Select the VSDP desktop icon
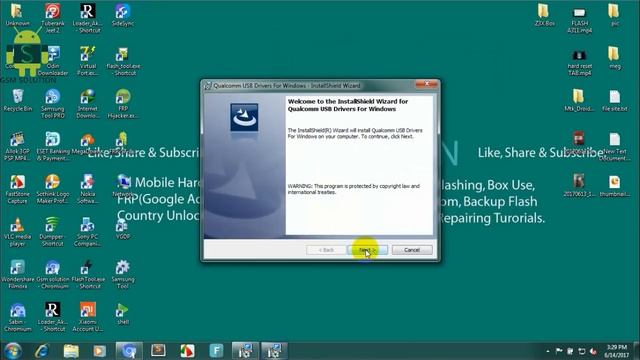The image size is (640, 360). coord(123,229)
